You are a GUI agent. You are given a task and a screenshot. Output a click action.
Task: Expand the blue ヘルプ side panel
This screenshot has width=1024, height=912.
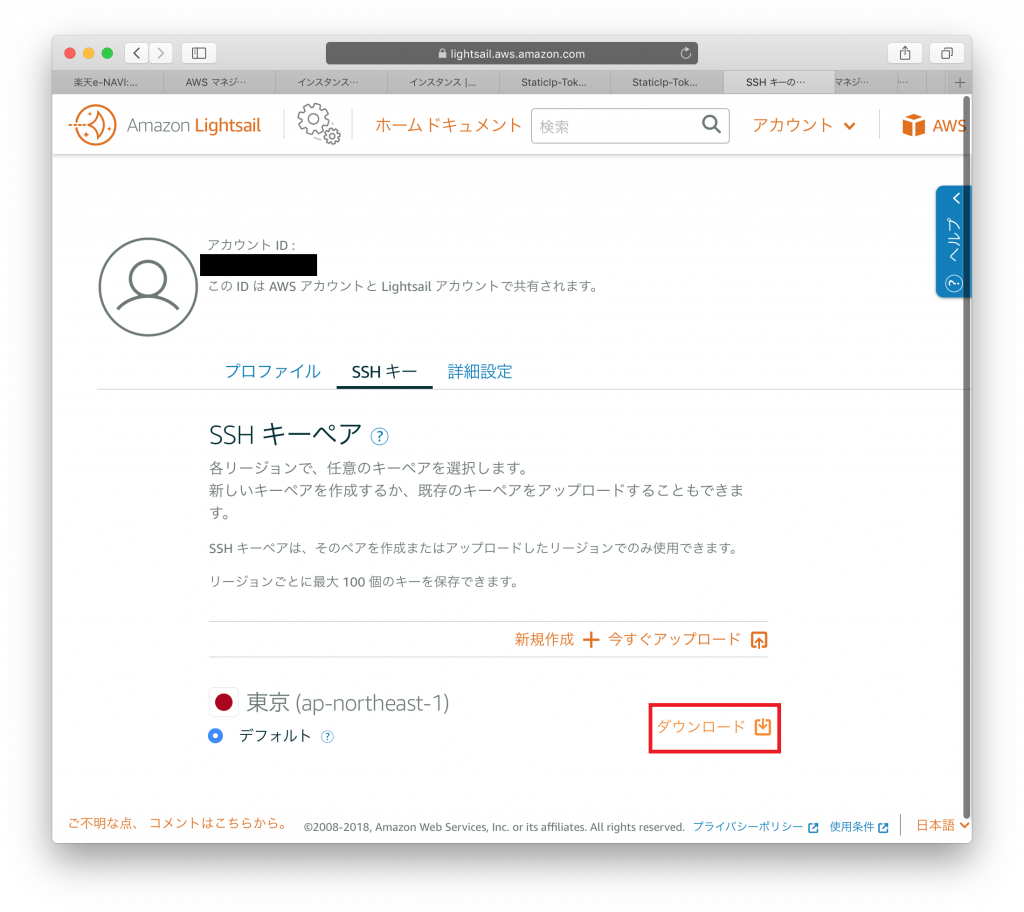pyautogui.click(x=953, y=242)
